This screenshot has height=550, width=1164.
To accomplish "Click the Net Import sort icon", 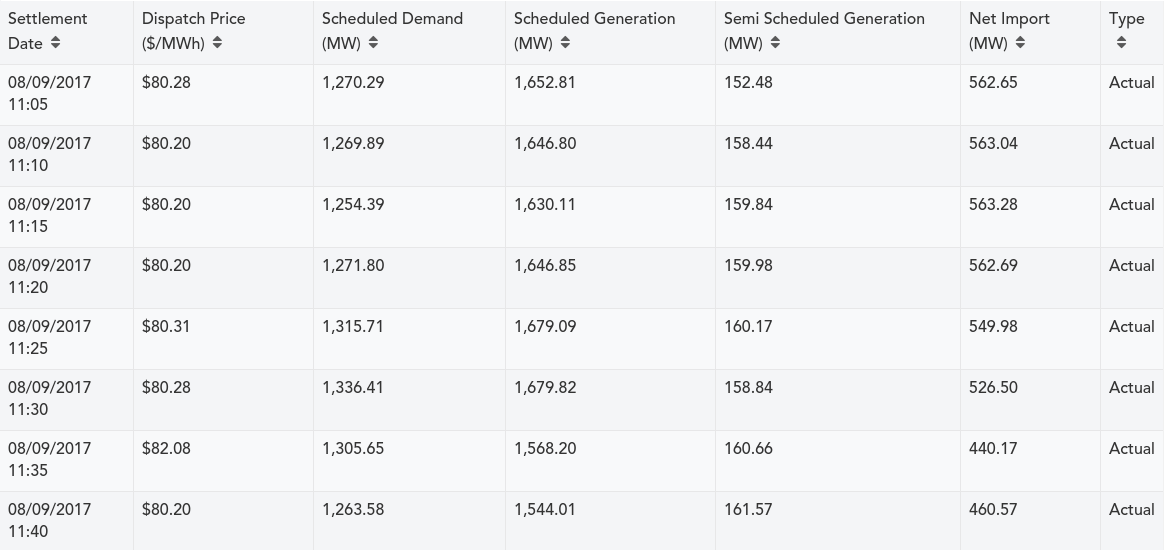I will tap(1020, 43).
